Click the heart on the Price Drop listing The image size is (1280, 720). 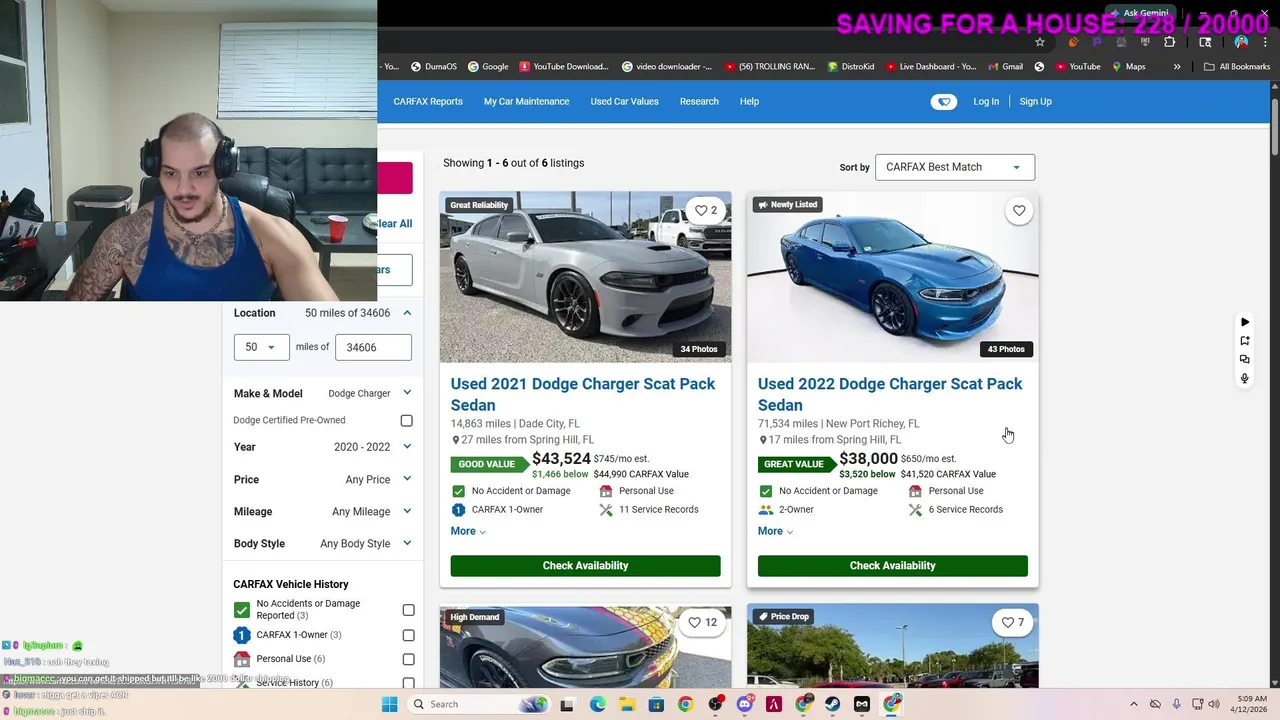1013,622
